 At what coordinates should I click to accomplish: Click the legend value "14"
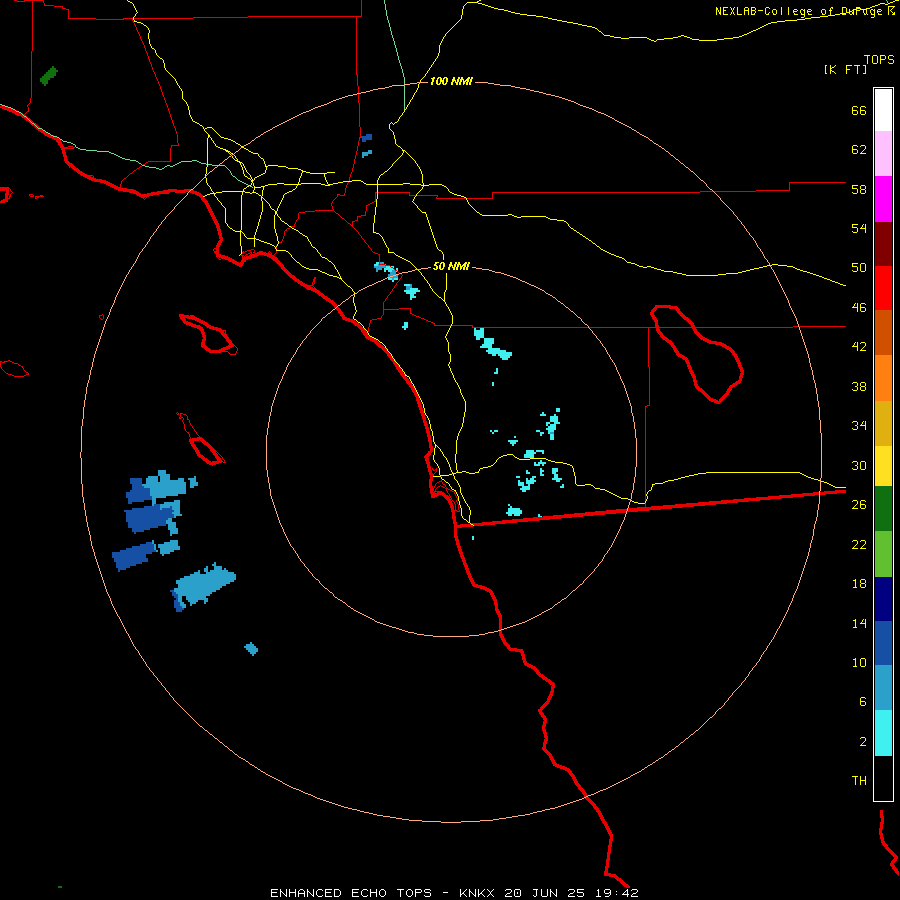tap(859, 624)
